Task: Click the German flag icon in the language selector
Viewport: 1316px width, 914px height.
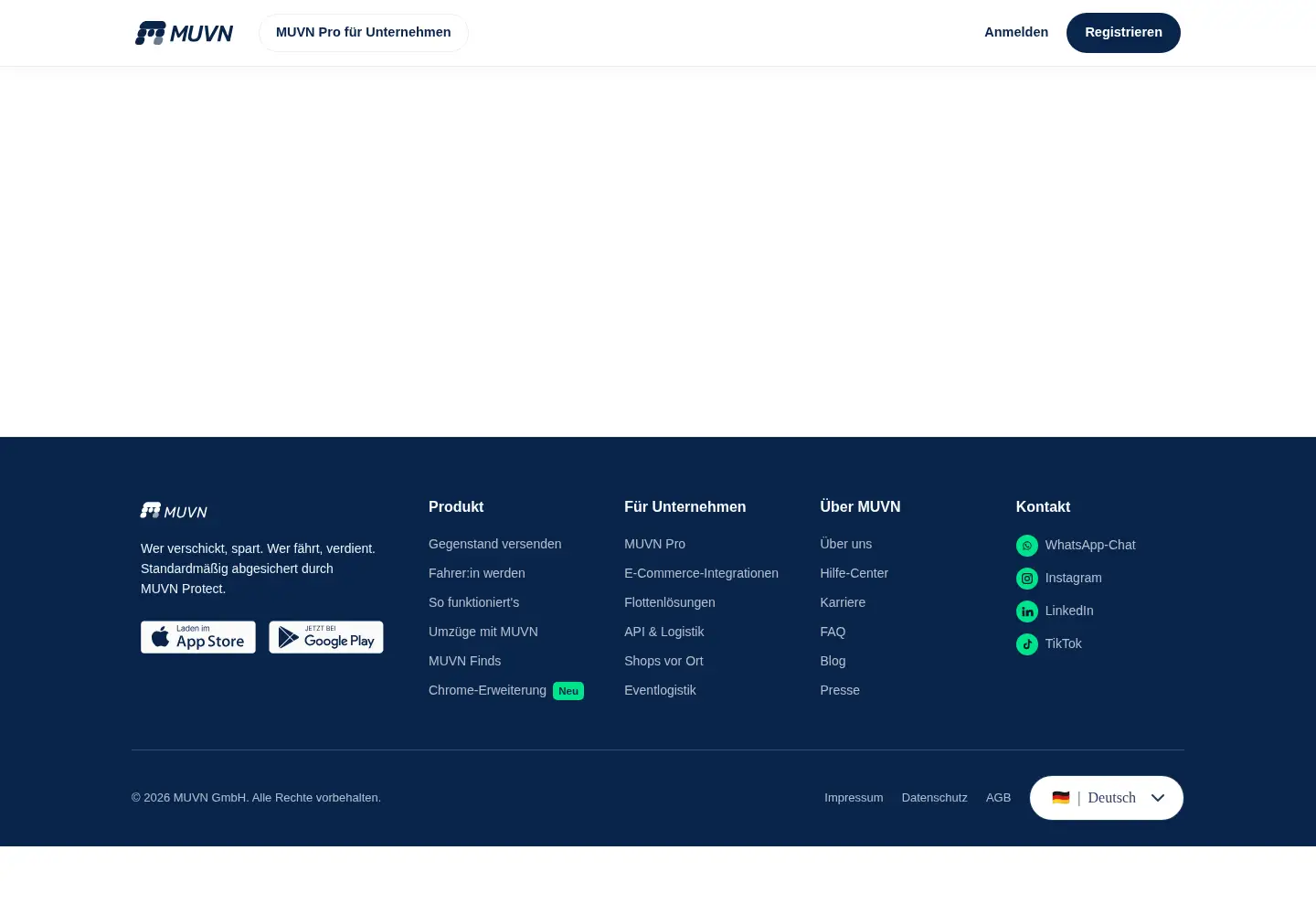Action: [1061, 798]
